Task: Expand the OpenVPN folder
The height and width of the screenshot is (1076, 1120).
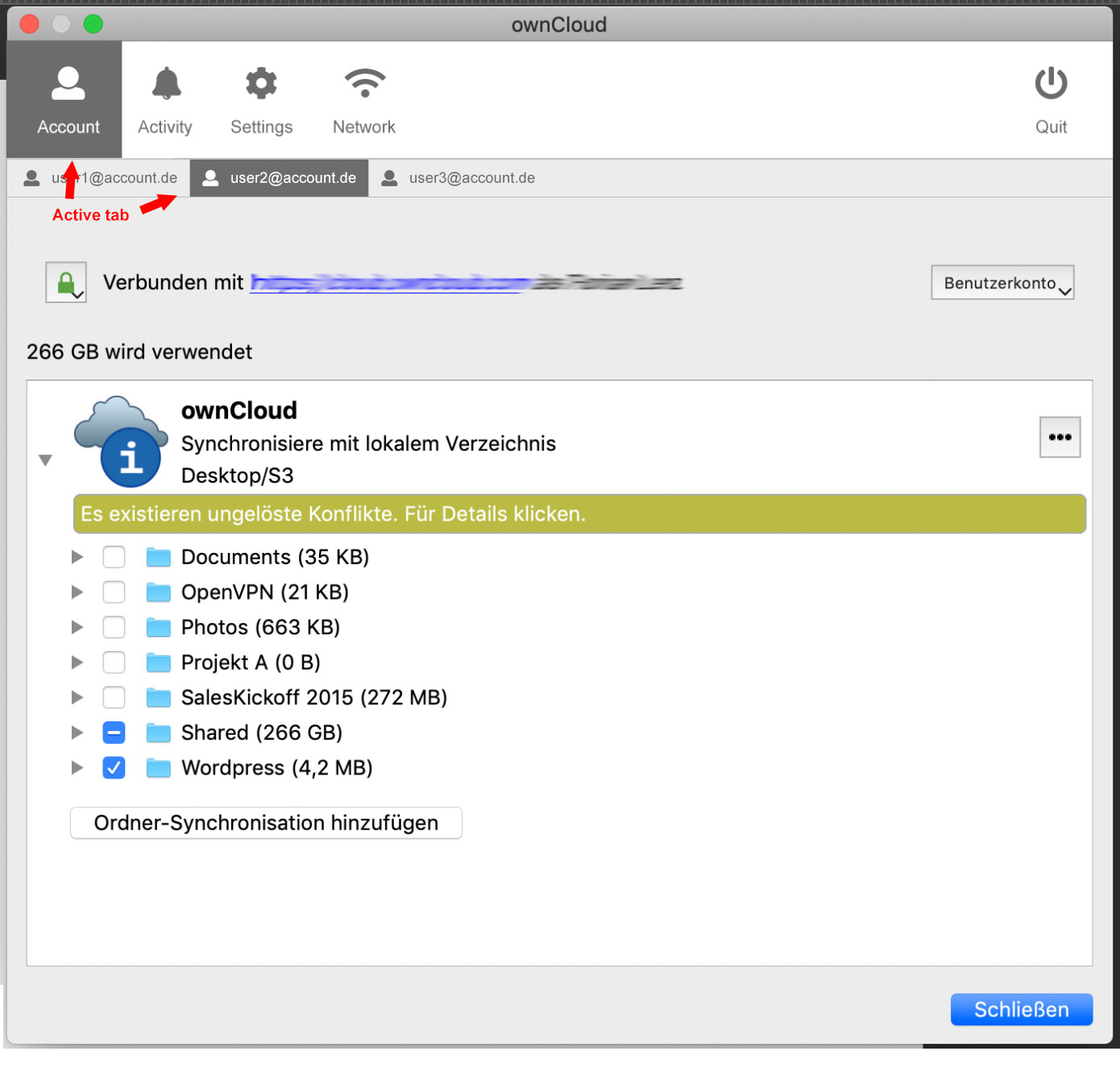Action: pos(77,592)
